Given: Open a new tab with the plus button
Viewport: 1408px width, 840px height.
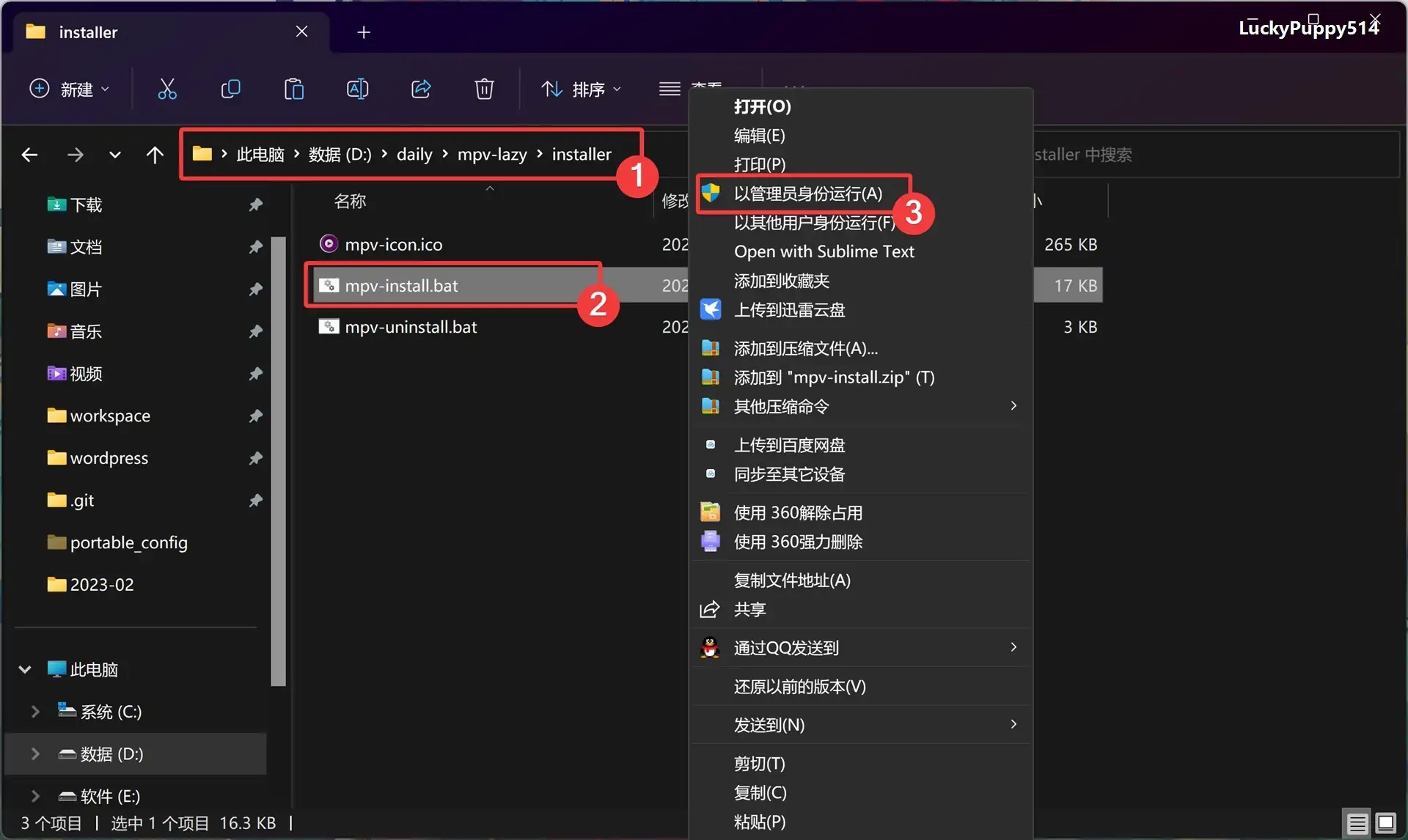Looking at the screenshot, I should pyautogui.click(x=363, y=32).
